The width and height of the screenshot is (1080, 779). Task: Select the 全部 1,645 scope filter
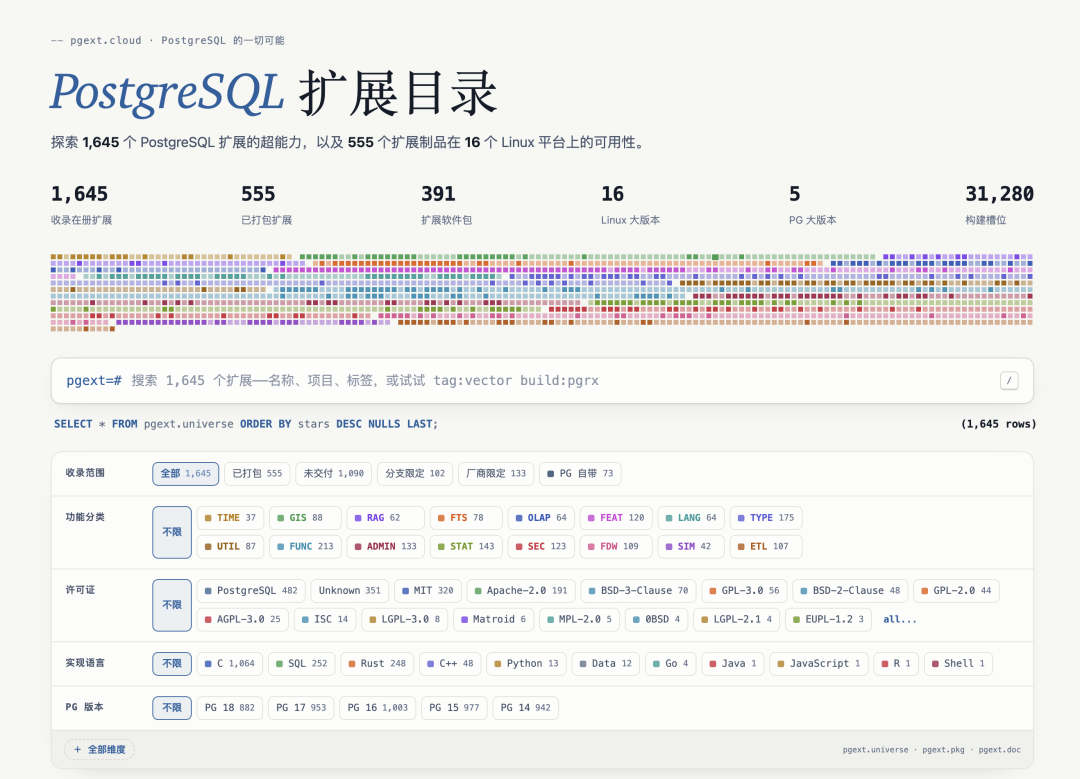[x=185, y=473]
